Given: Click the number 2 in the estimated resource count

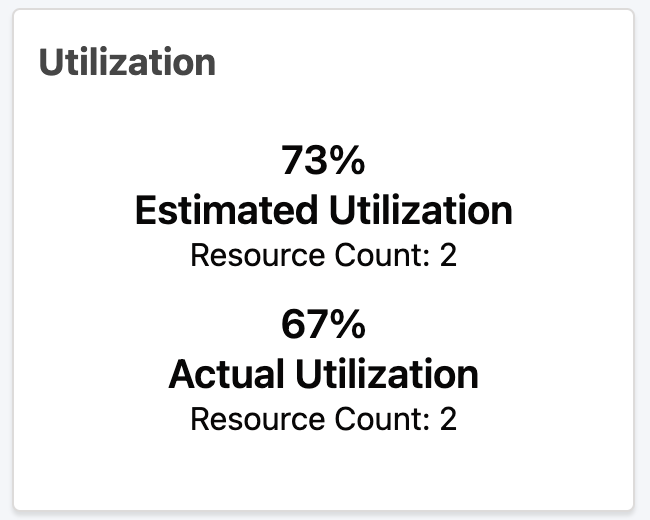Looking at the screenshot, I should point(448,255).
